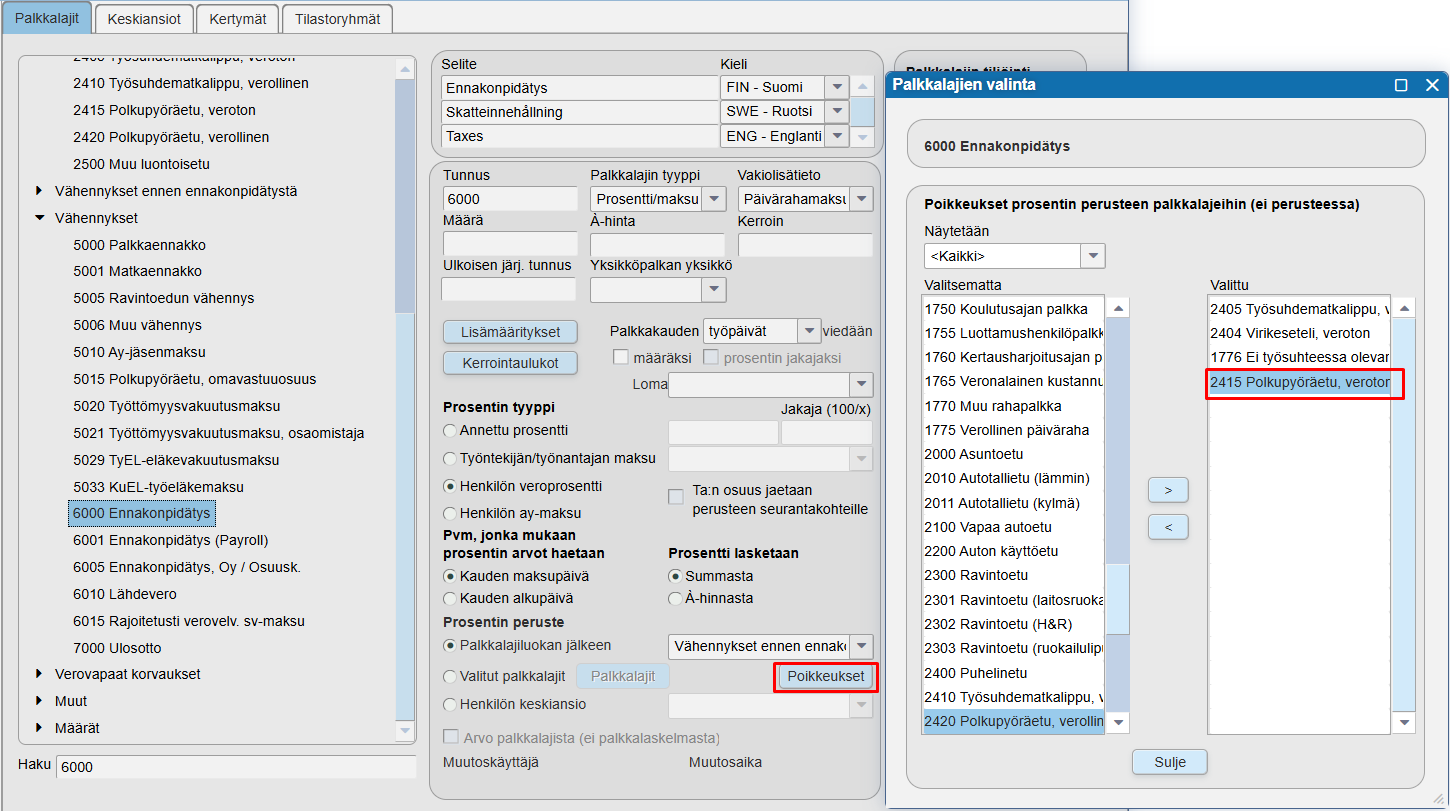The image size is (1450, 811).
Task: Close the dialog with Sulje
Action: [x=1169, y=762]
